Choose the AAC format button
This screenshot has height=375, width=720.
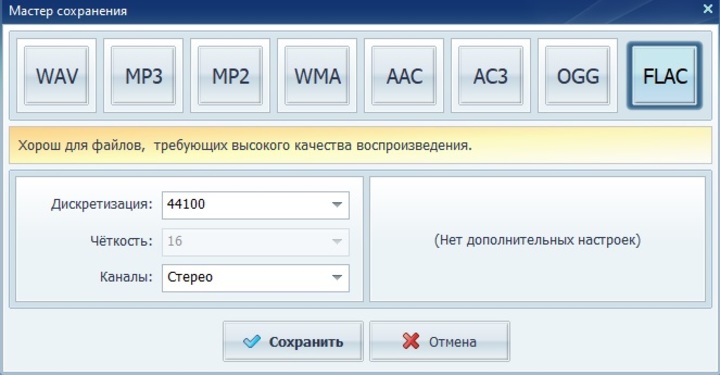click(x=404, y=76)
